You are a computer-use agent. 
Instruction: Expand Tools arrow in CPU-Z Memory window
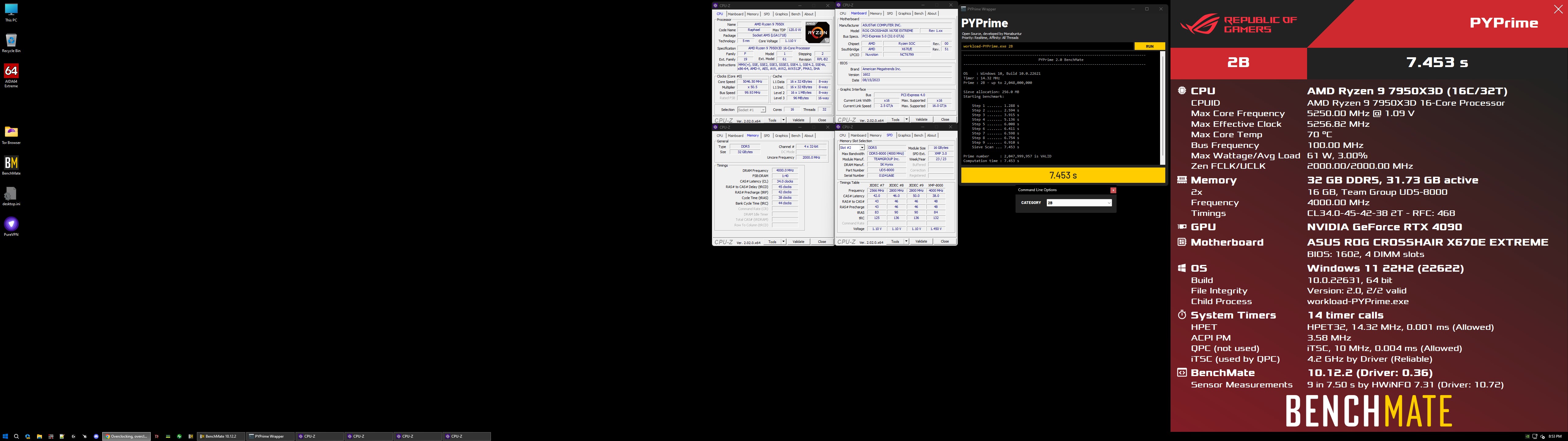tap(784, 242)
